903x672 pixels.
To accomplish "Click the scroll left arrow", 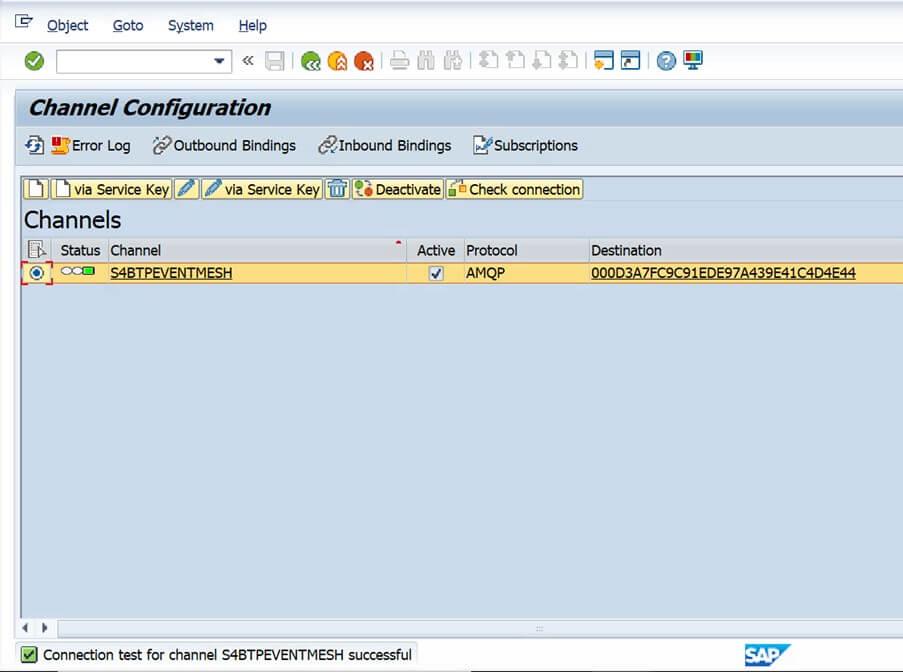I will tap(25, 628).
